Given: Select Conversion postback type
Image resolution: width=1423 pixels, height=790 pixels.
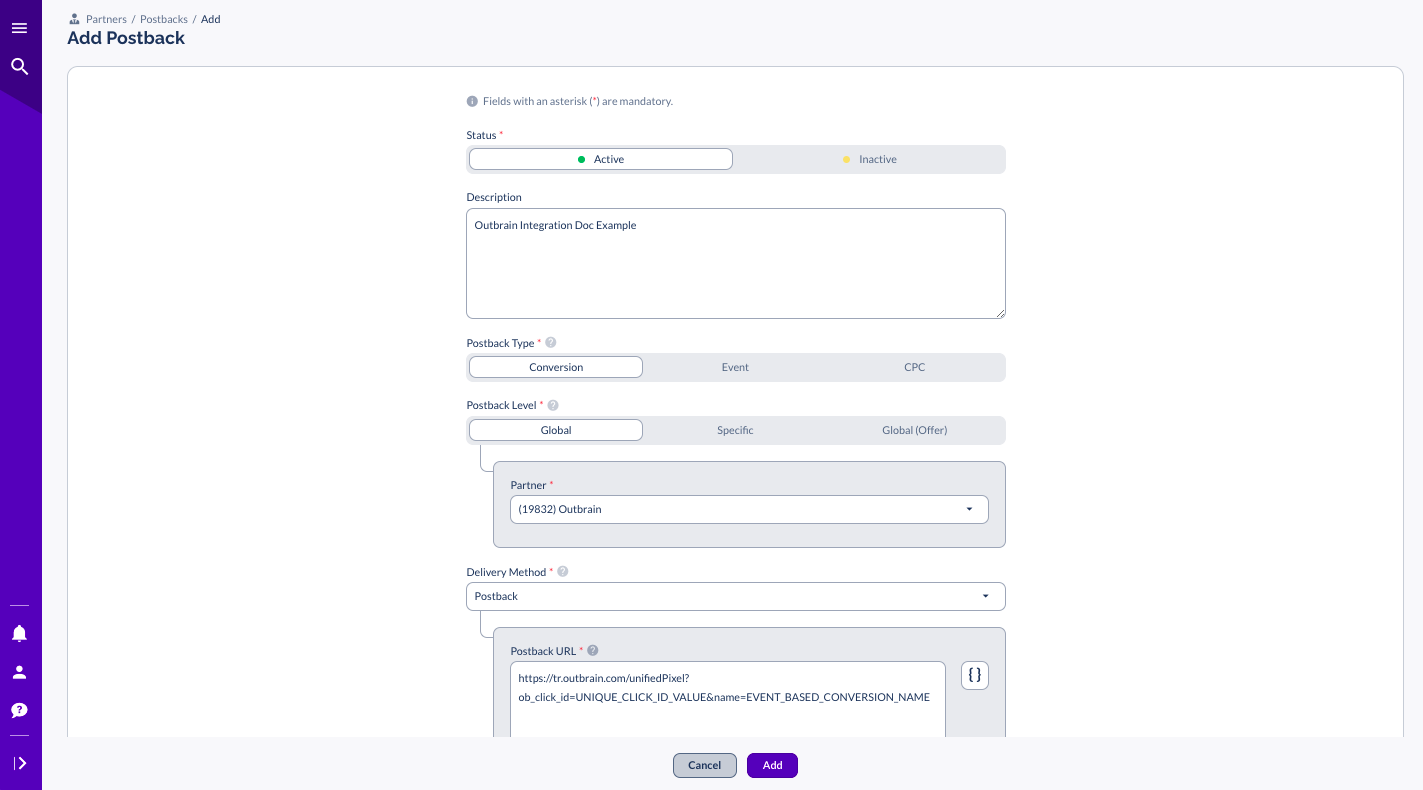Looking at the screenshot, I should pyautogui.click(x=556, y=367).
